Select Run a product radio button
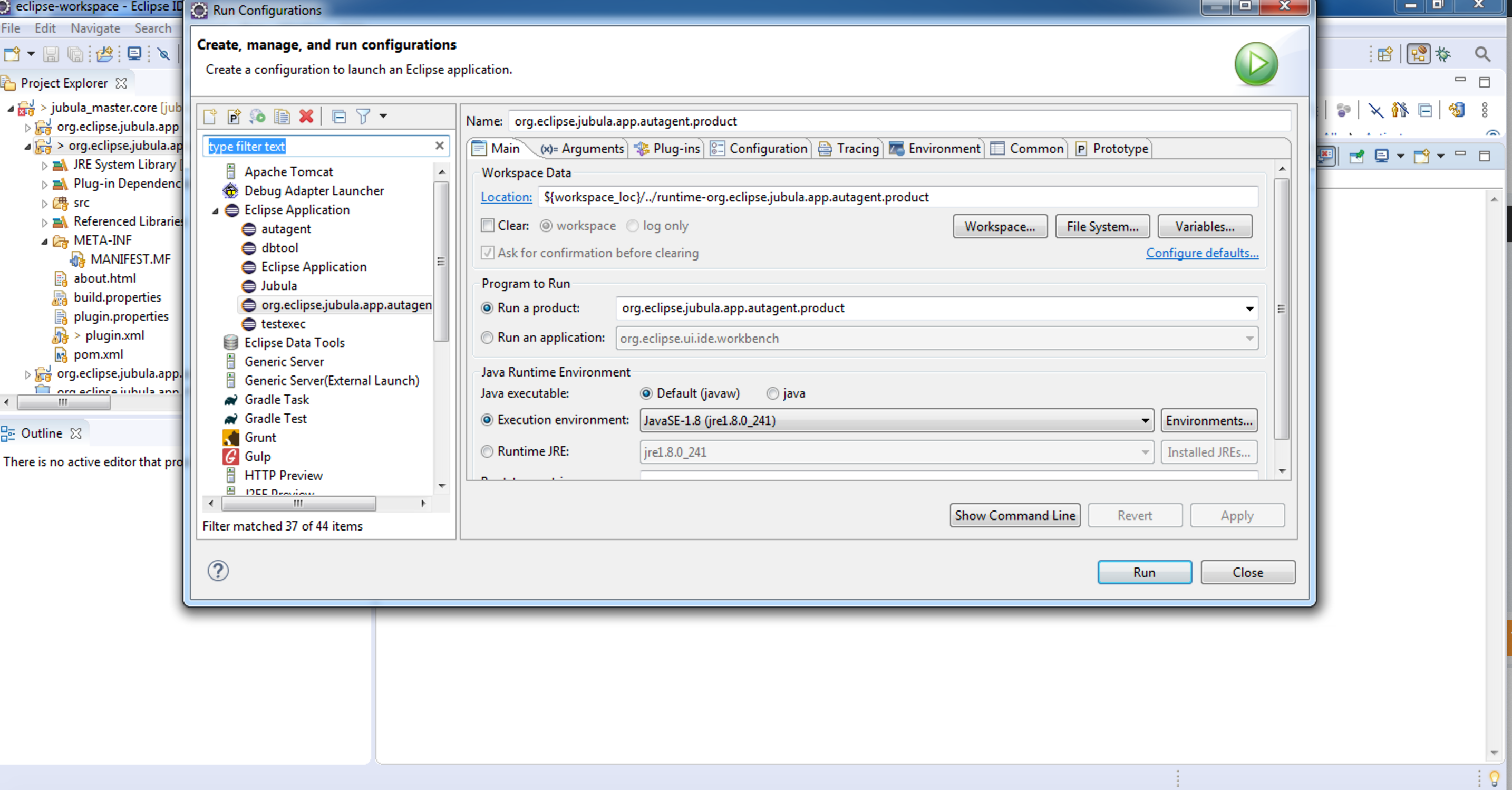Viewport: 1512px width, 790px height. pos(487,308)
